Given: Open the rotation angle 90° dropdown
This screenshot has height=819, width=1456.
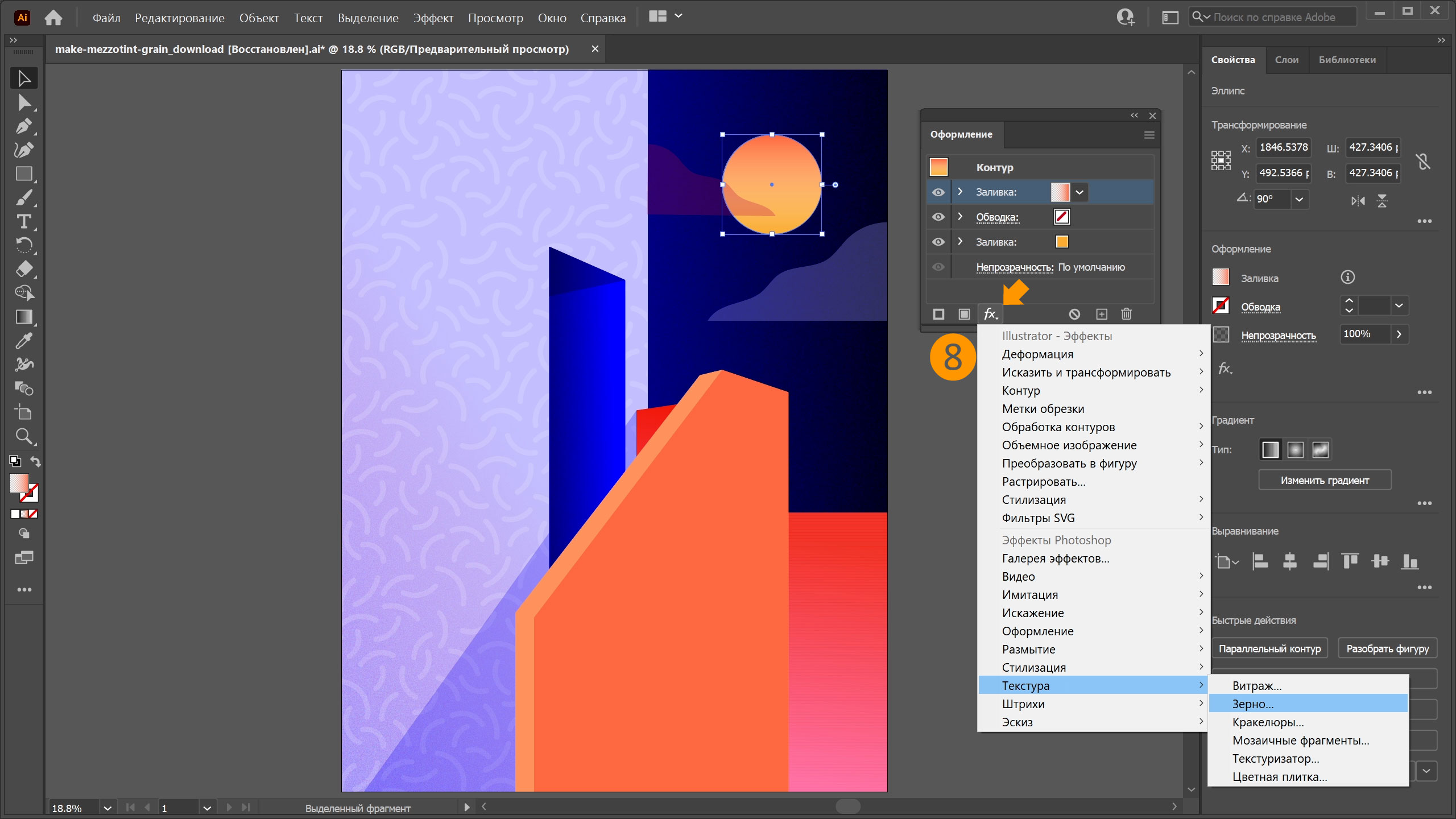Looking at the screenshot, I should coord(1299,199).
